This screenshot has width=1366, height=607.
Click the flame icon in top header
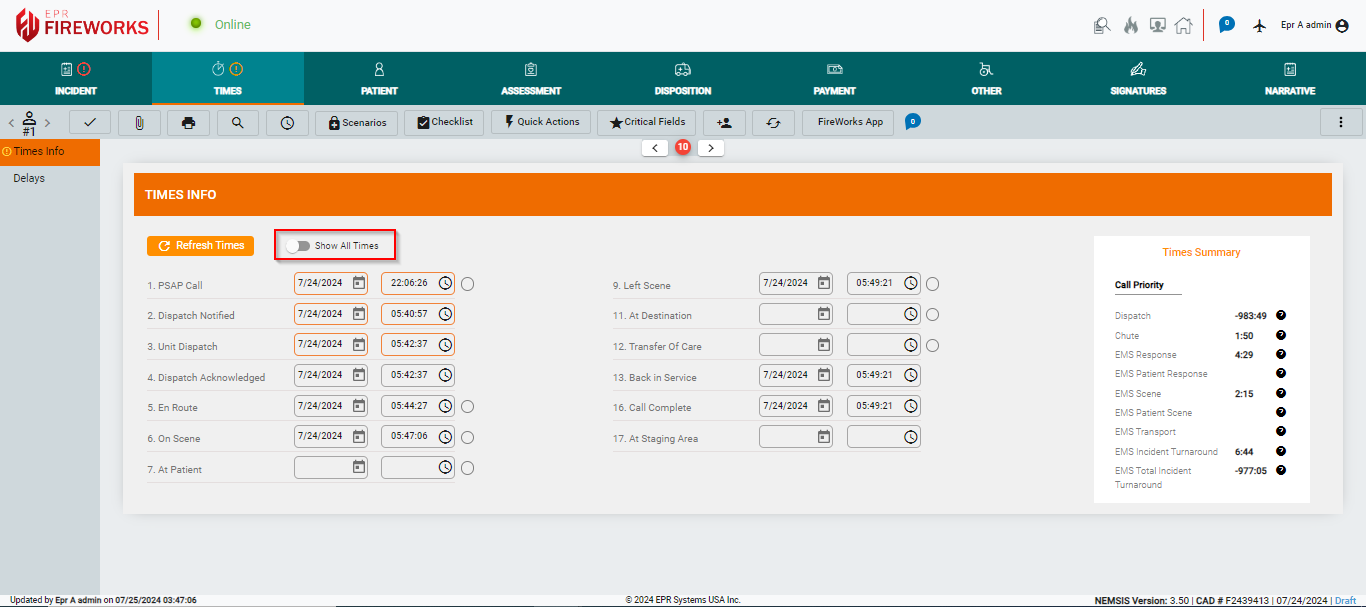[x=1130, y=26]
